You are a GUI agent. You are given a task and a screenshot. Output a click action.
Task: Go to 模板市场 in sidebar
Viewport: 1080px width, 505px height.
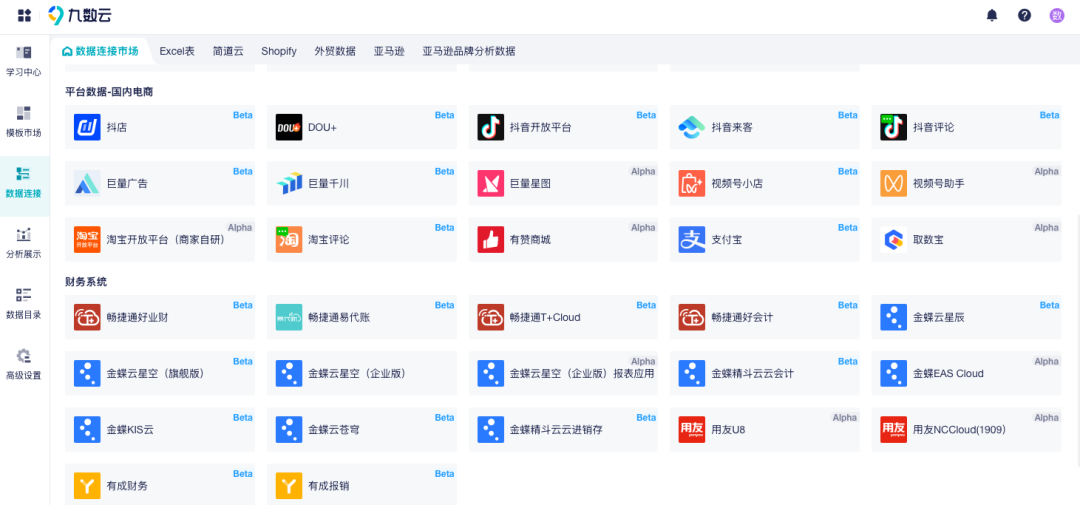click(24, 122)
